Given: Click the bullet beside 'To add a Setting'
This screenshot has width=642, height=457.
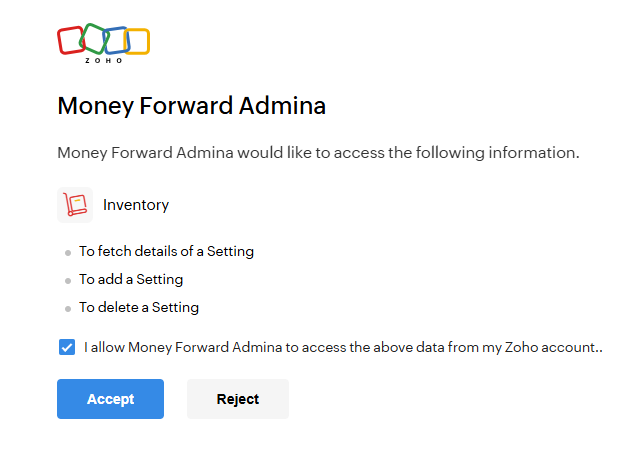Looking at the screenshot, I should (68, 281).
